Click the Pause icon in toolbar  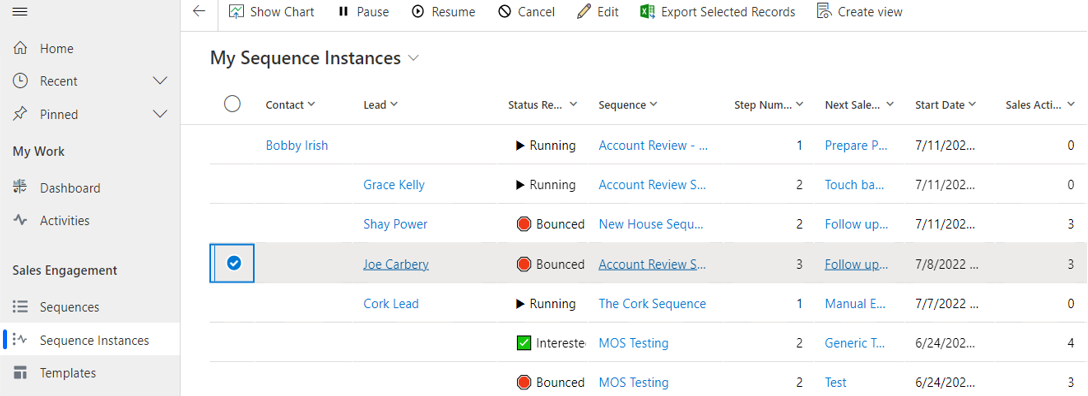(x=343, y=12)
